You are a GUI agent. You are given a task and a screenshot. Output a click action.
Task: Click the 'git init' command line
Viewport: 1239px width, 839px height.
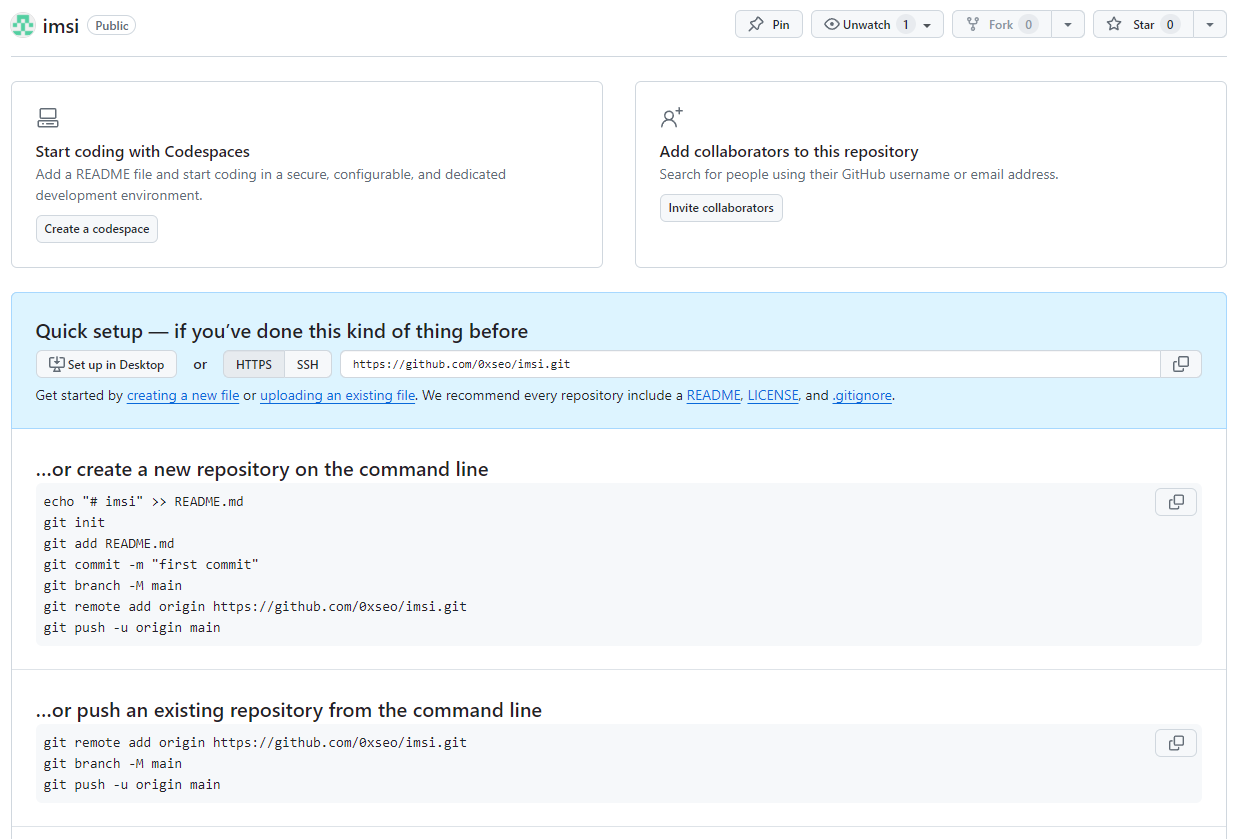tap(74, 522)
